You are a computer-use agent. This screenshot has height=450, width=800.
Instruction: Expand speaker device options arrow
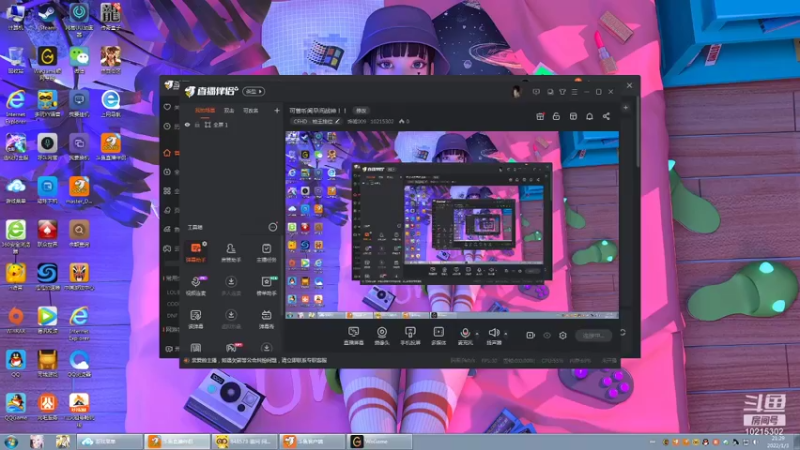[506, 334]
